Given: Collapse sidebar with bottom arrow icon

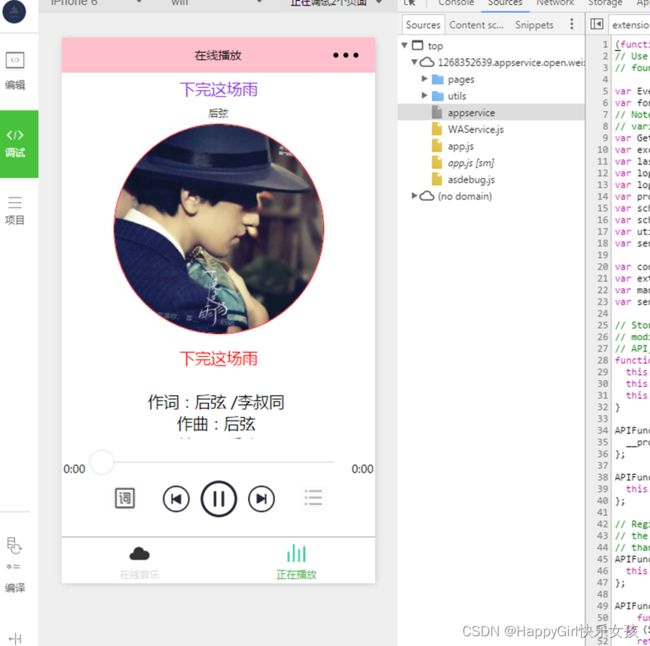Looking at the screenshot, I should tap(15, 639).
